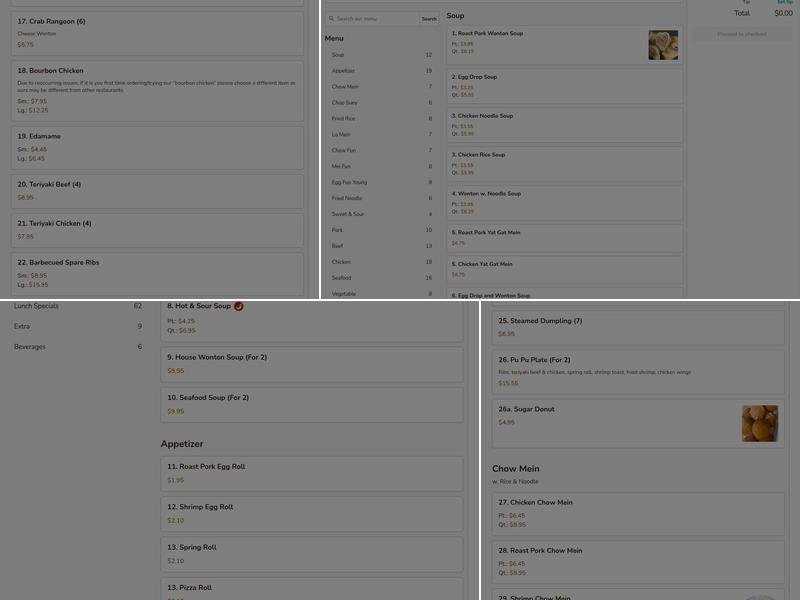Viewport: 800px width, 600px height.
Task: Click the Set tip link
Action: pyautogui.click(x=785, y=3)
